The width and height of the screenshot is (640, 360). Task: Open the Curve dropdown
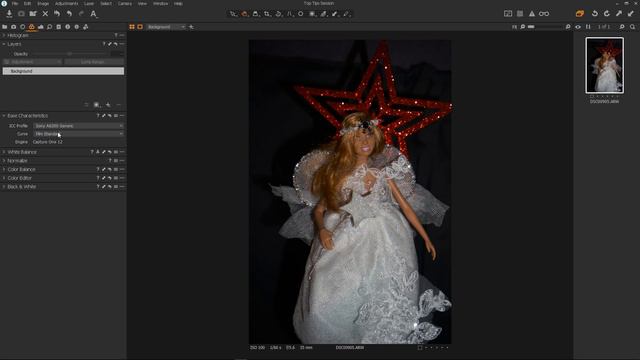78,134
